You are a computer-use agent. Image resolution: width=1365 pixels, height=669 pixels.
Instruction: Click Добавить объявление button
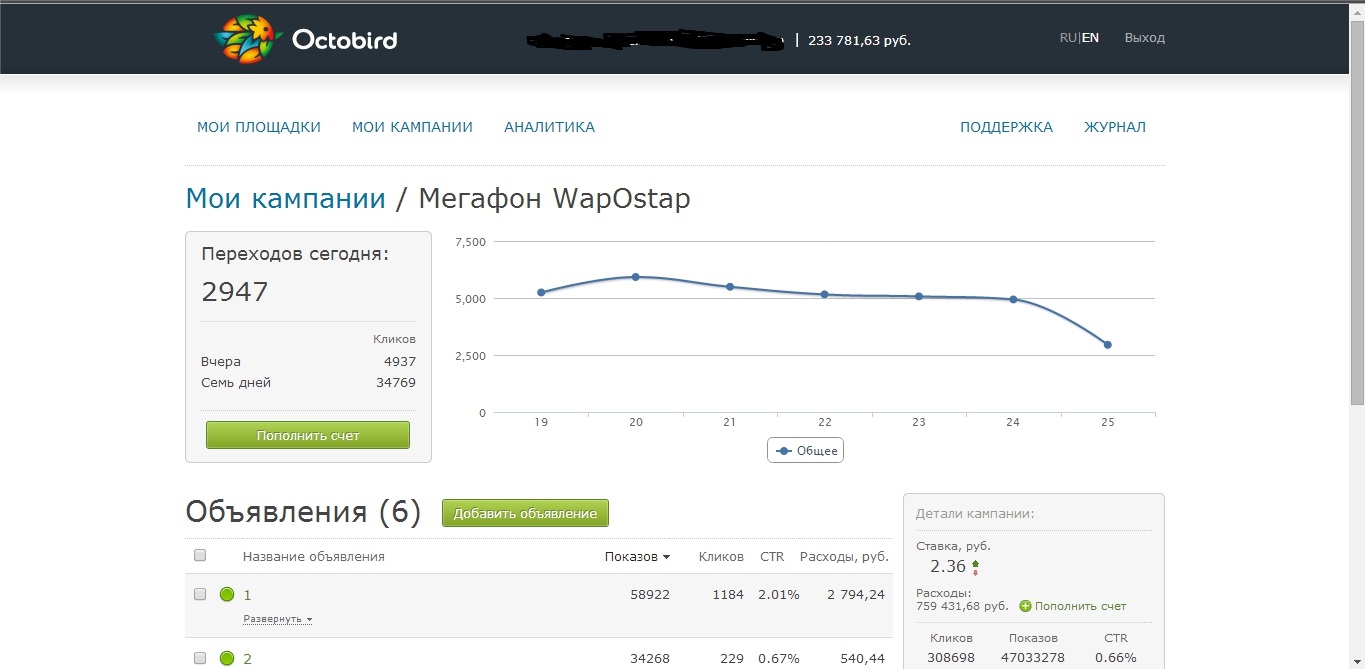pos(525,513)
